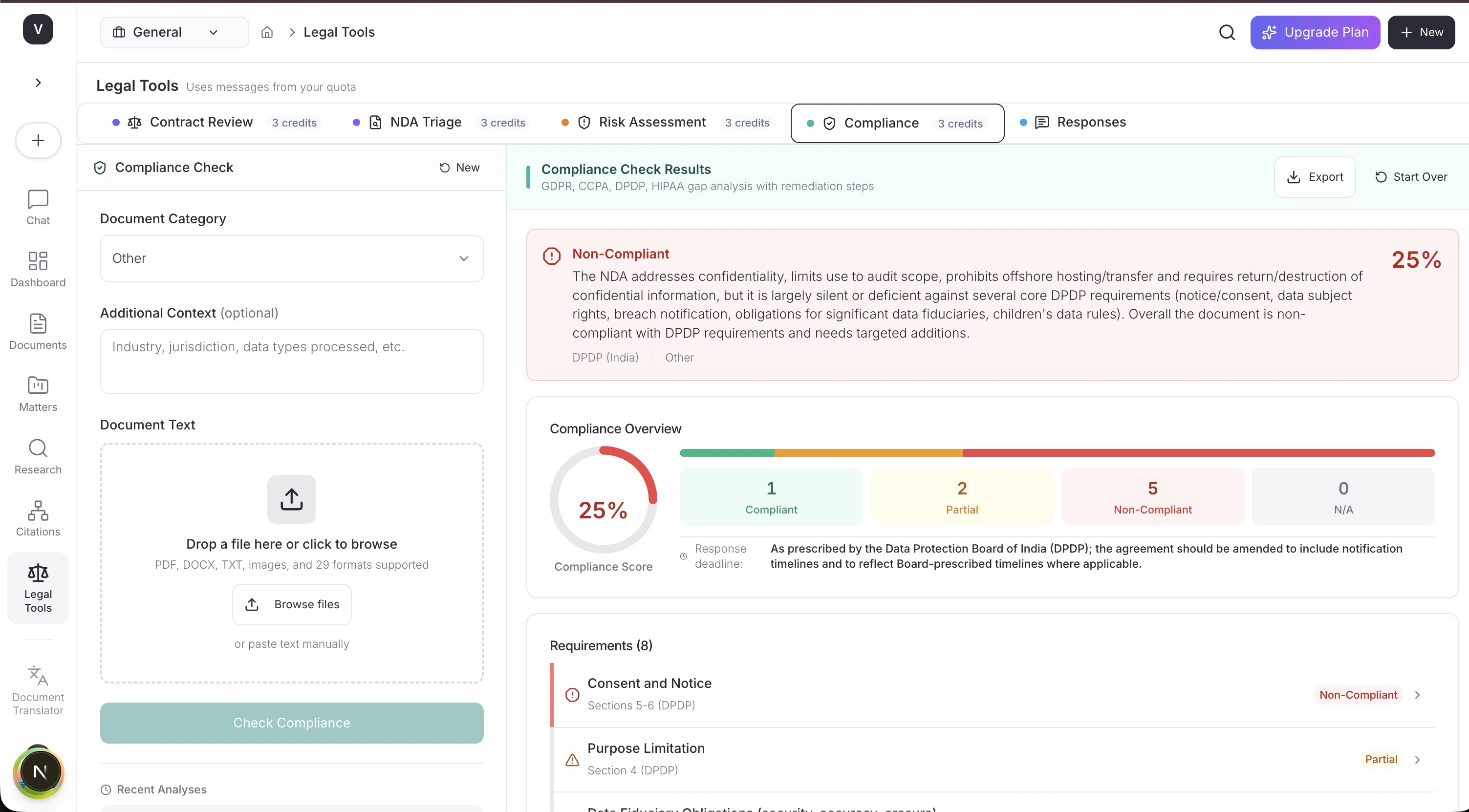Click the Requirements (8) heading
Viewport: 1469px width, 812px height.
coord(601,645)
